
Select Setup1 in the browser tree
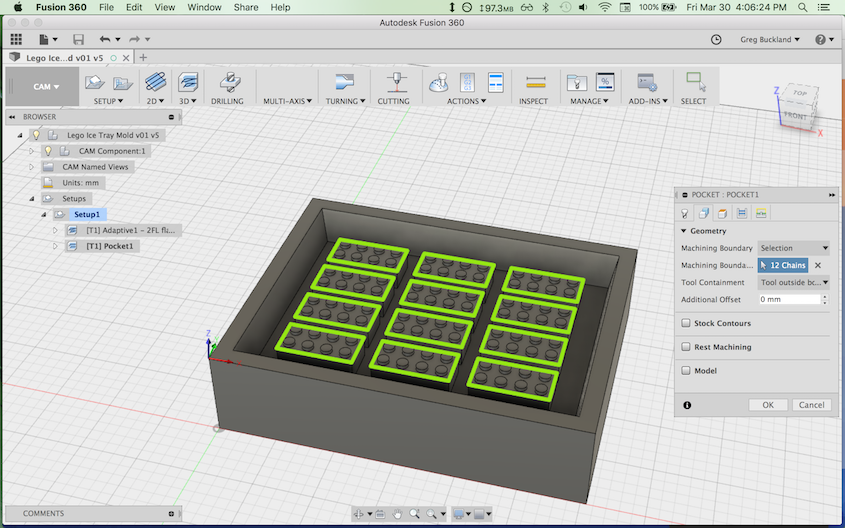coord(87,214)
